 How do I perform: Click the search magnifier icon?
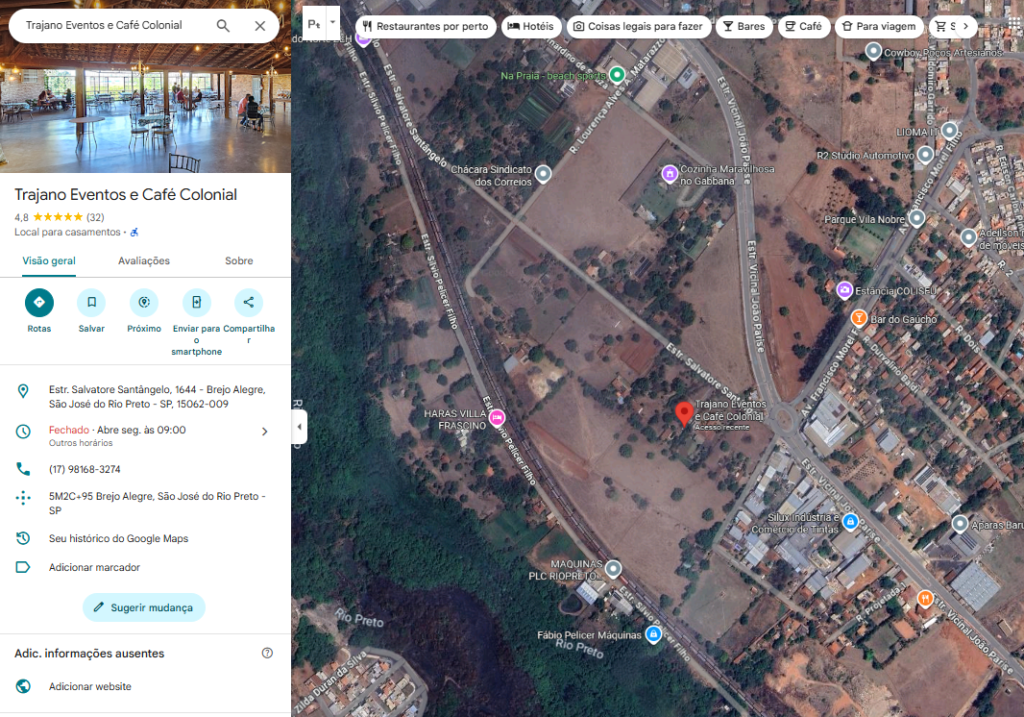pyautogui.click(x=223, y=26)
